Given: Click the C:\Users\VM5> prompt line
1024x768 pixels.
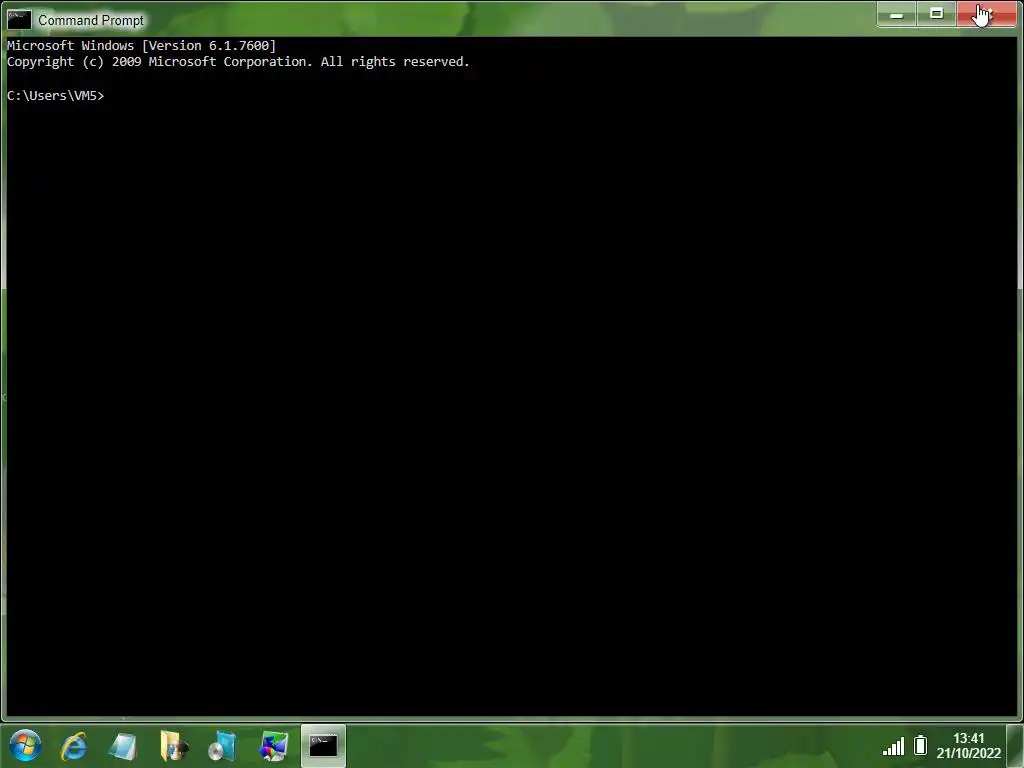Looking at the screenshot, I should 56,95.
